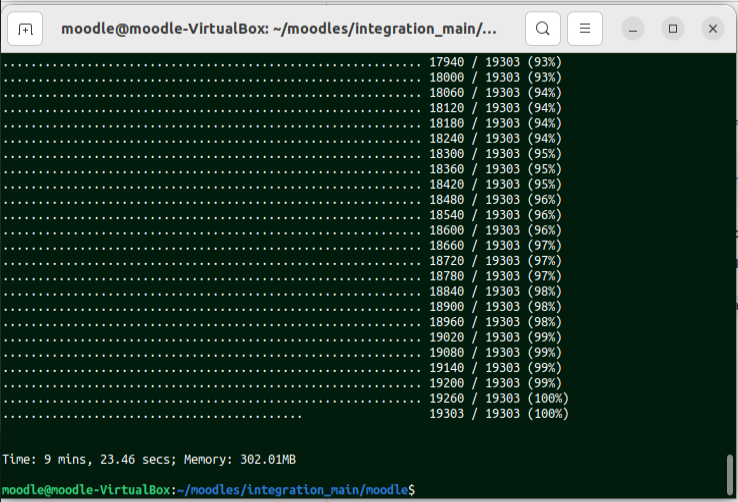The image size is (738, 502).
Task: Click the 18360 / 19303 (95%) line
Action: (282, 169)
